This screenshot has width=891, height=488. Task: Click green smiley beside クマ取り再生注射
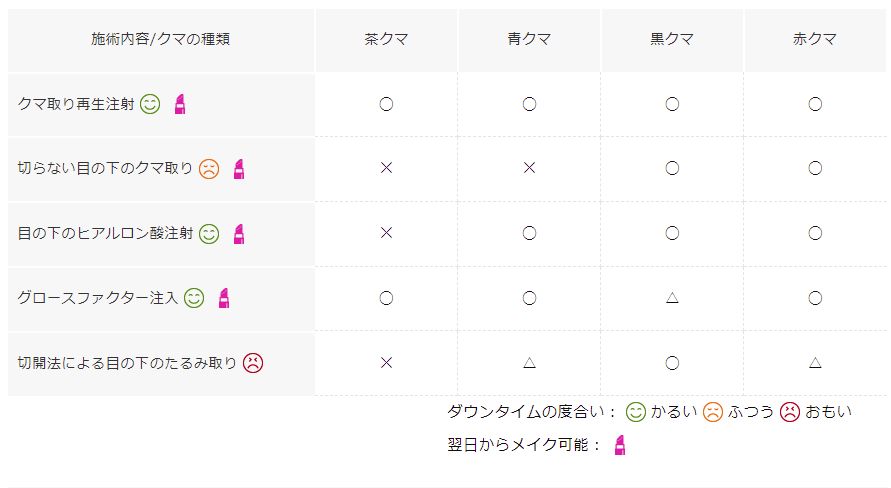click(150, 104)
